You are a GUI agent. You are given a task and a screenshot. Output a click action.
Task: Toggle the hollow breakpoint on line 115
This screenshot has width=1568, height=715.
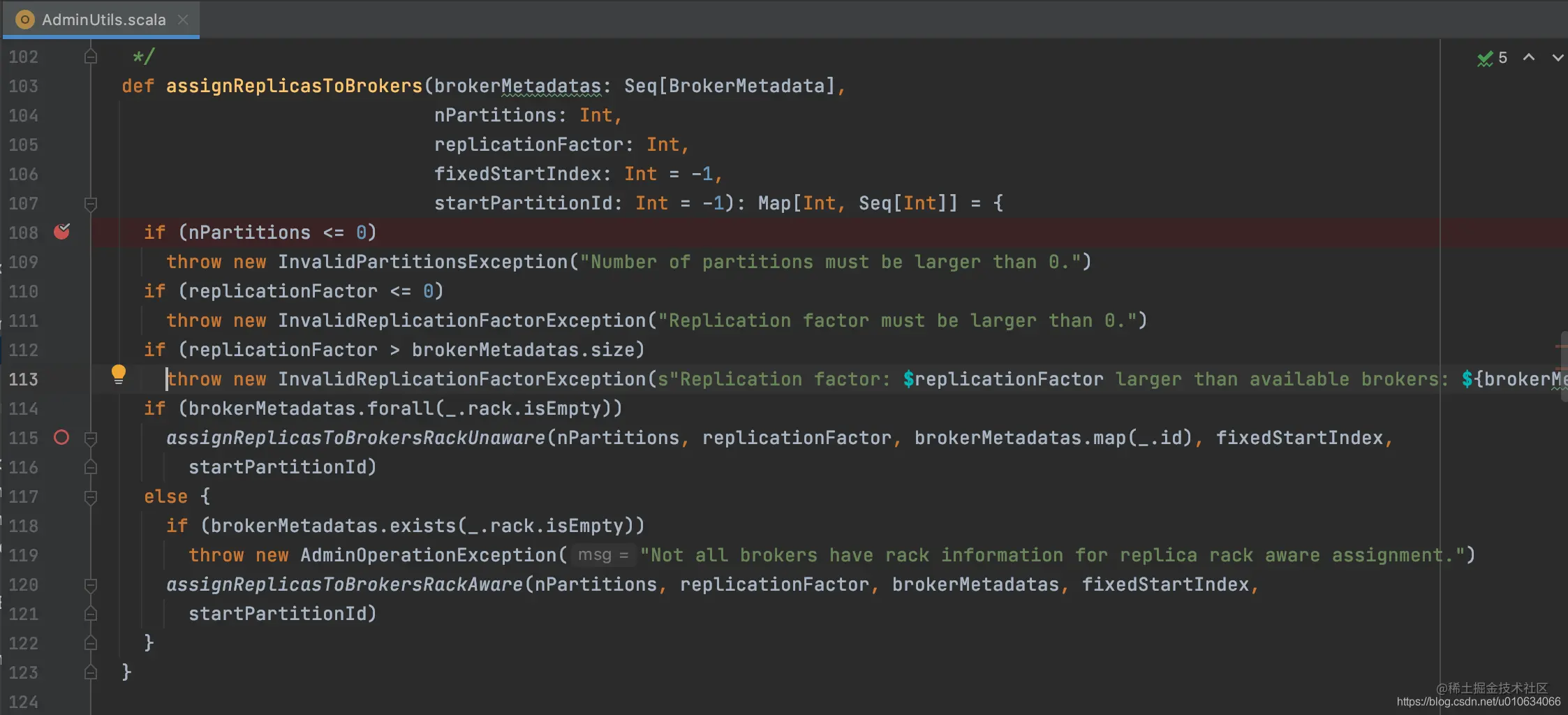click(61, 438)
